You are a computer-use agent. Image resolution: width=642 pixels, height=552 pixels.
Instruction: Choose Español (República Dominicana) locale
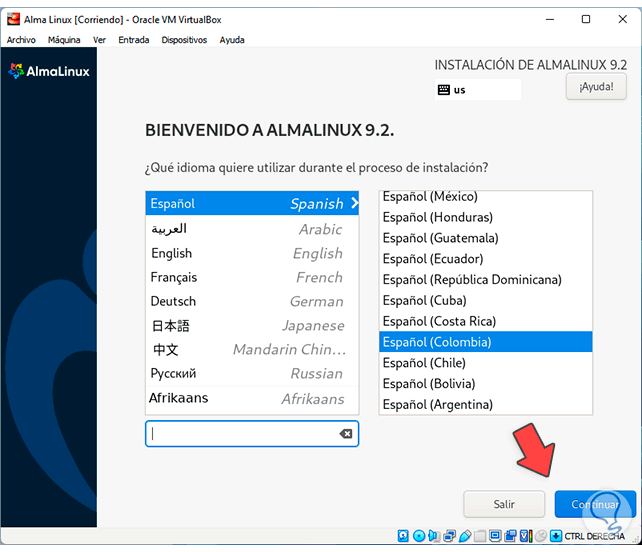(x=486, y=280)
